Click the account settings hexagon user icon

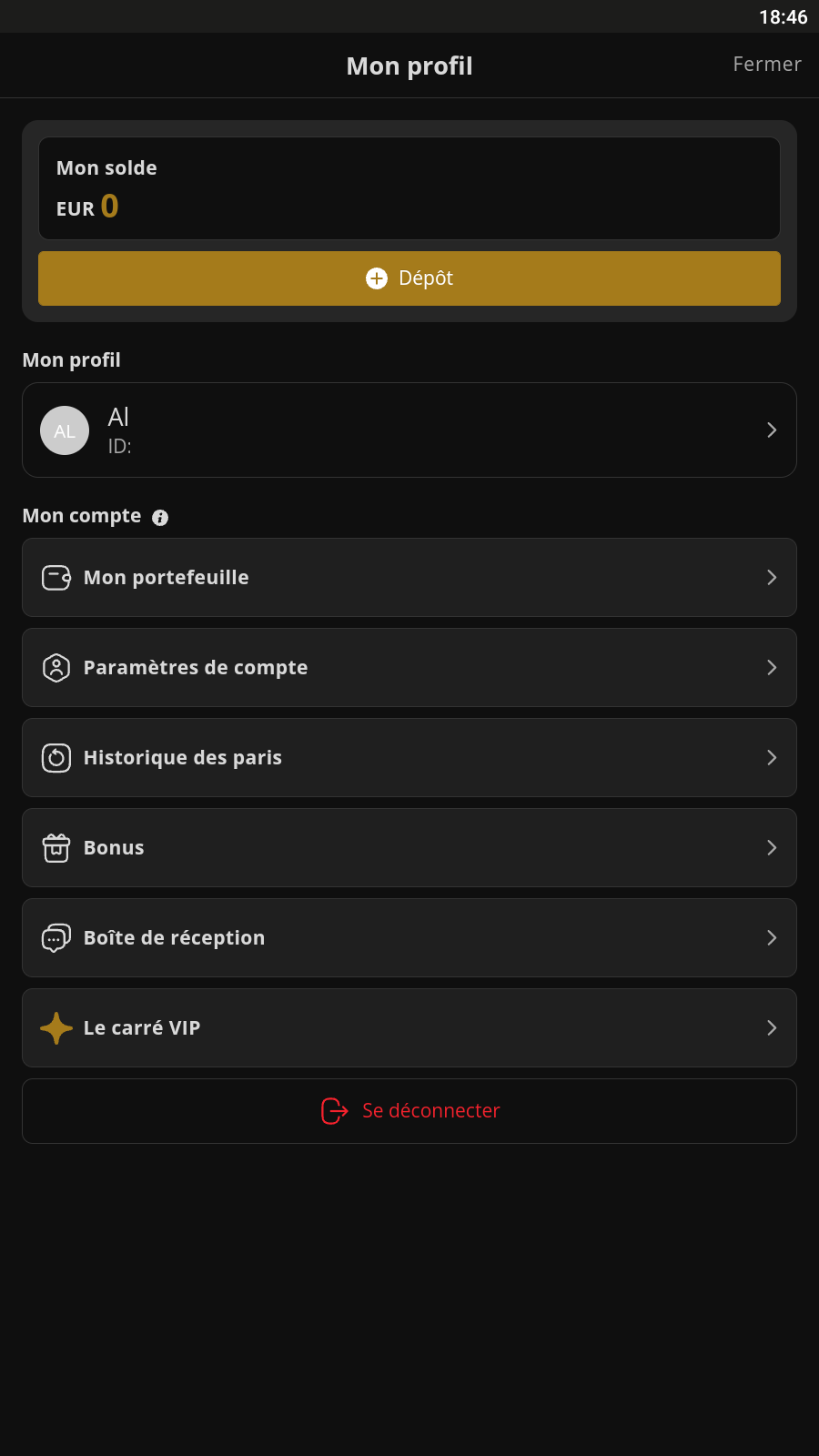pyautogui.click(x=56, y=668)
